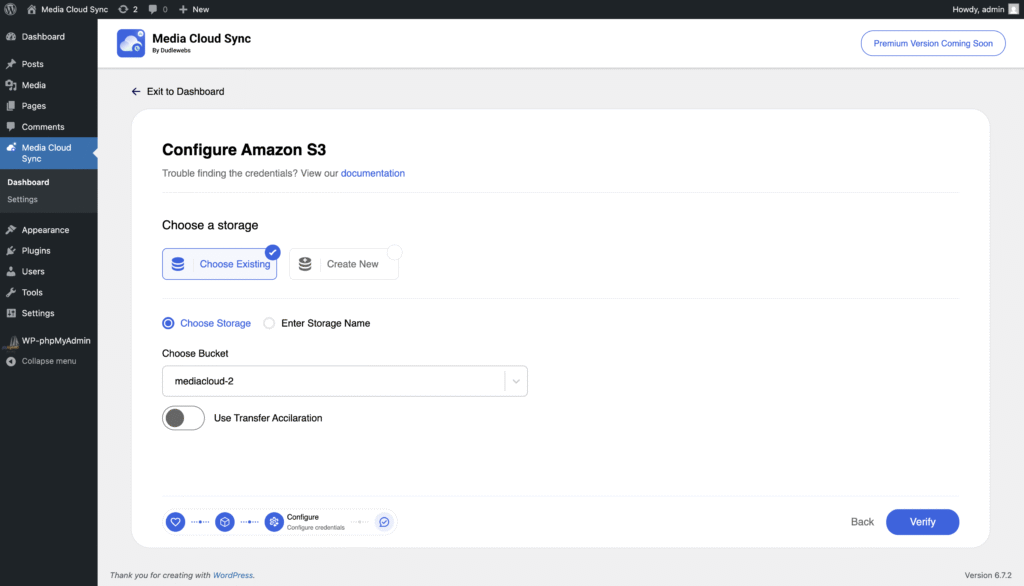The height and width of the screenshot is (586, 1024).
Task: Open the documentation link
Action: (373, 173)
